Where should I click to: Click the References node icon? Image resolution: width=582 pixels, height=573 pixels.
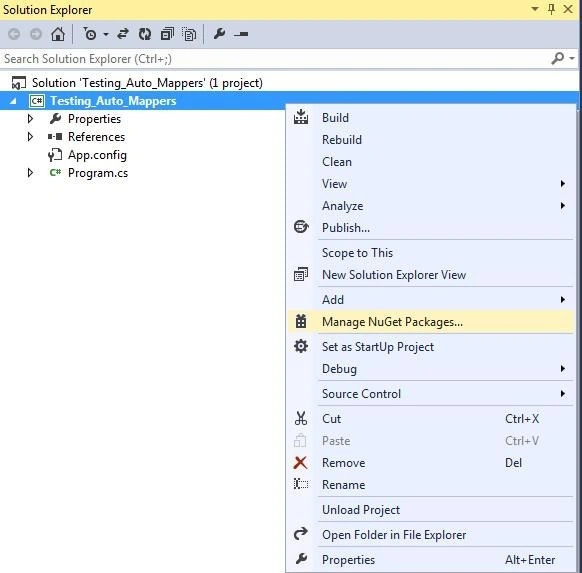[x=55, y=137]
